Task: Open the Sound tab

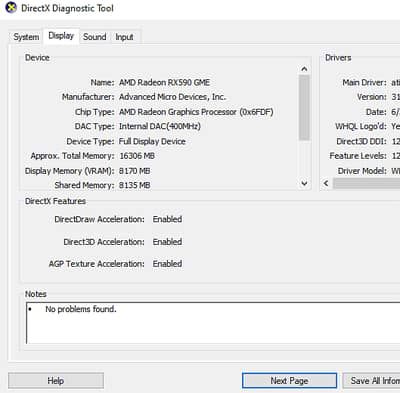Action: [x=95, y=37]
